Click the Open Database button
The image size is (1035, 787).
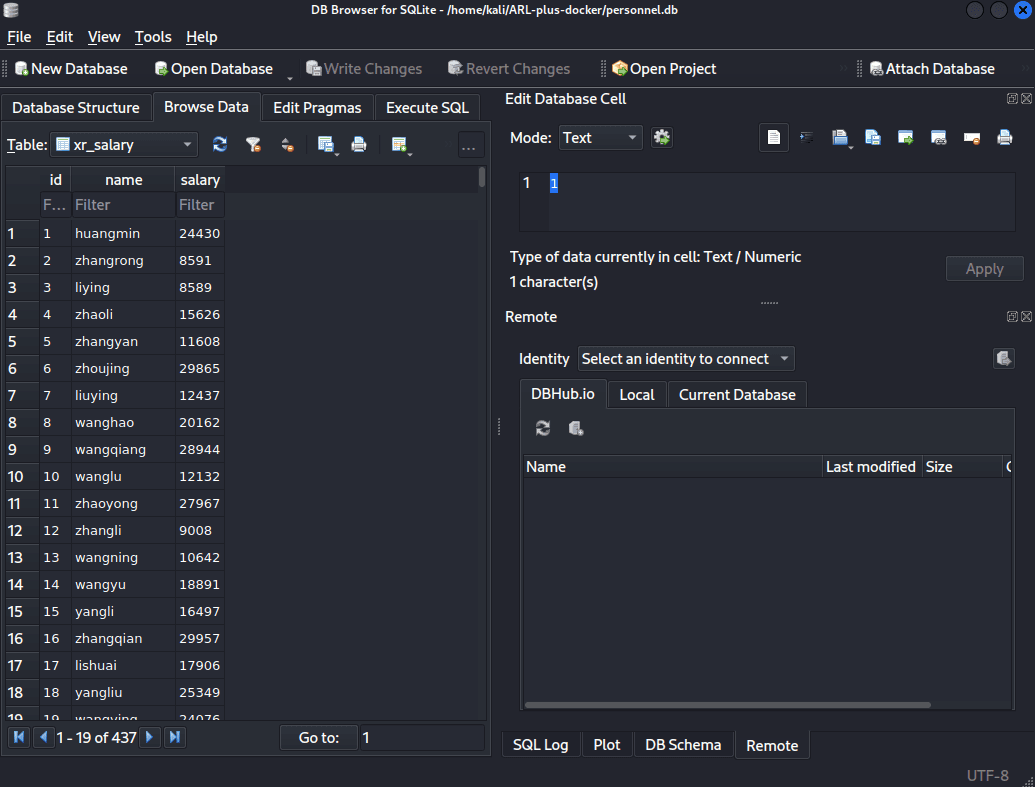click(214, 69)
